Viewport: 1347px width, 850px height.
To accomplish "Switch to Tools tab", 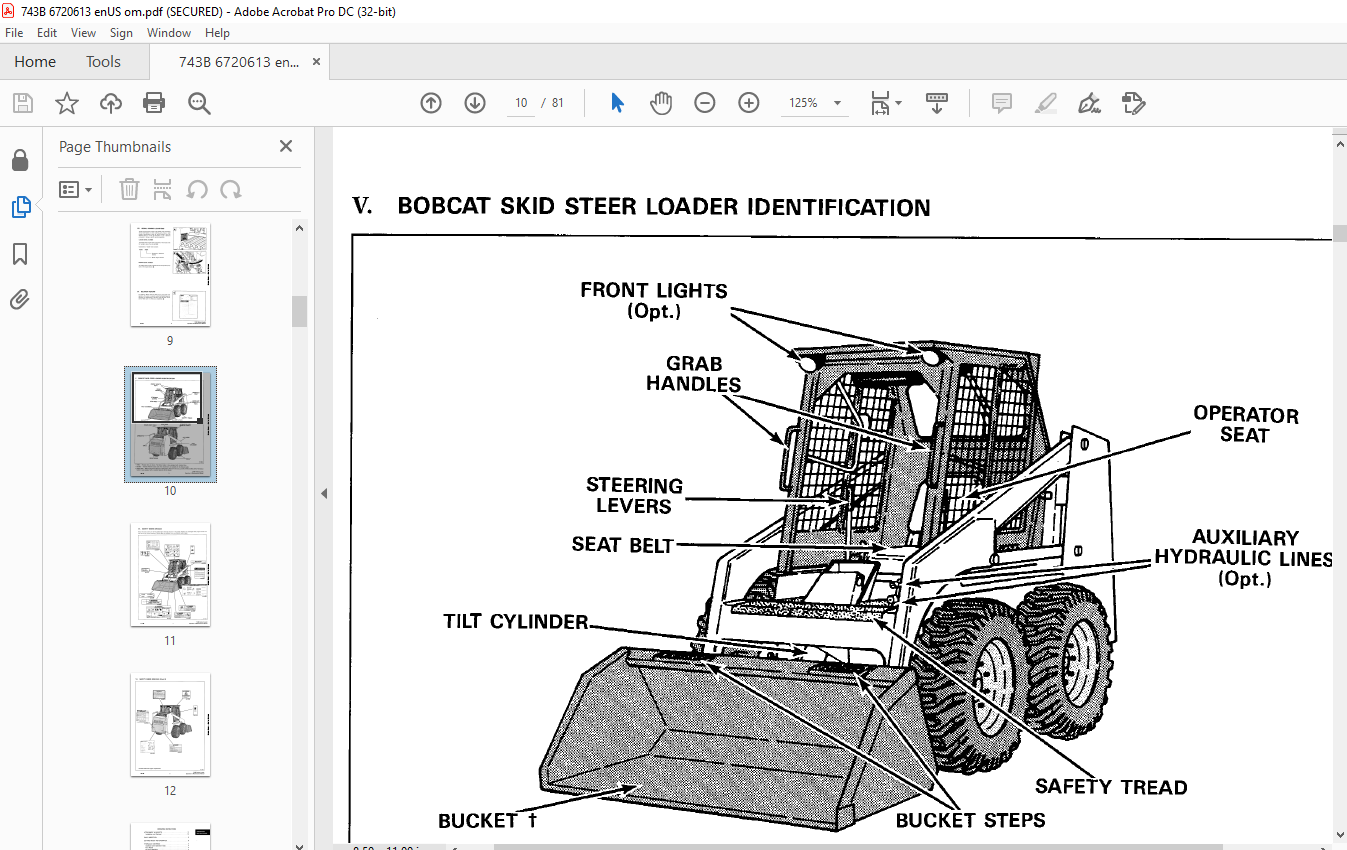I will pos(103,62).
